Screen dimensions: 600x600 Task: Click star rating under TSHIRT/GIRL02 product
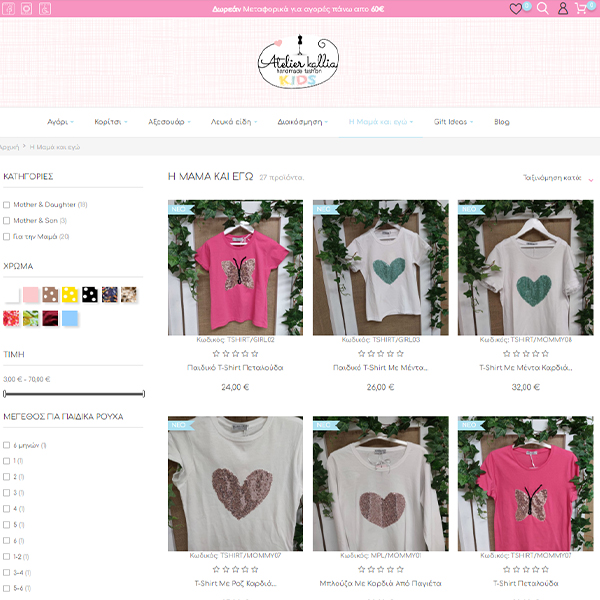click(236, 353)
